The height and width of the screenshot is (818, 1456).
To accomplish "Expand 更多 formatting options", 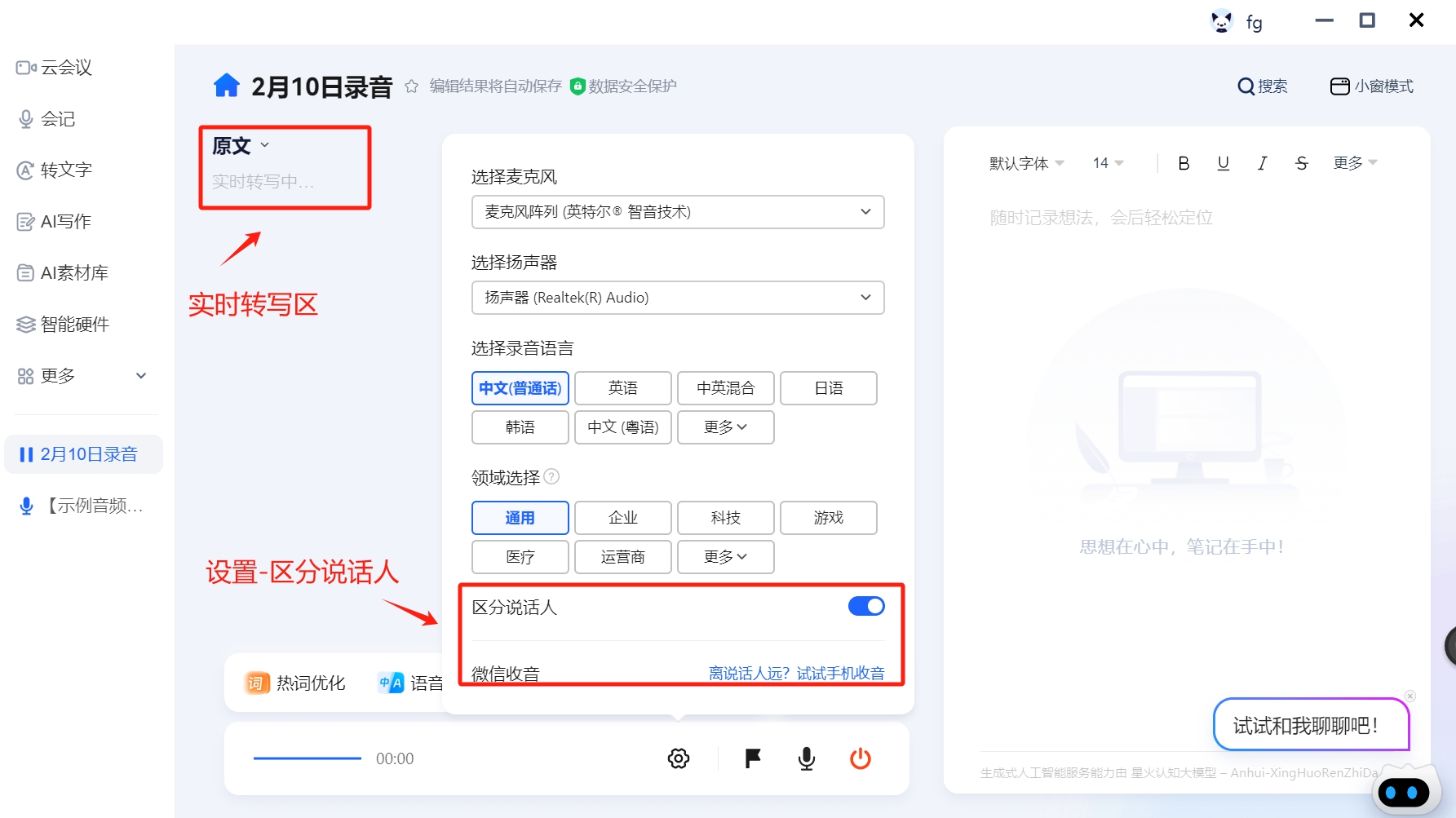I will click(1355, 163).
